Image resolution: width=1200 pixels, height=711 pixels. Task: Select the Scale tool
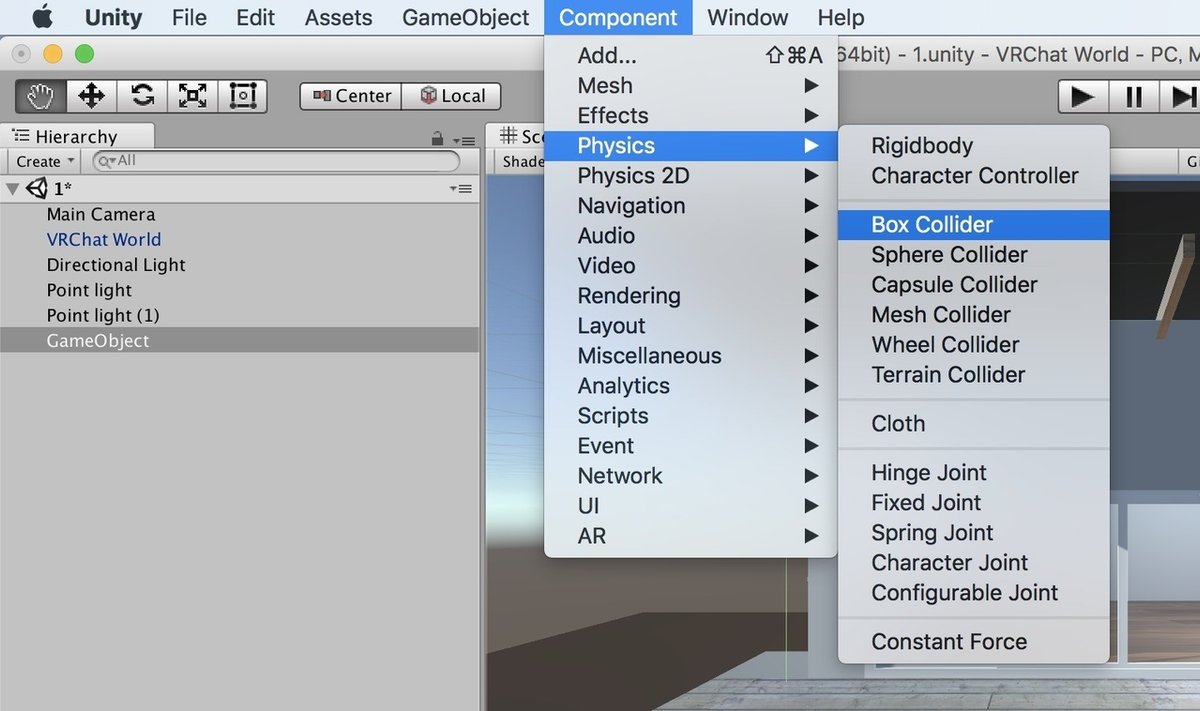[x=192, y=96]
